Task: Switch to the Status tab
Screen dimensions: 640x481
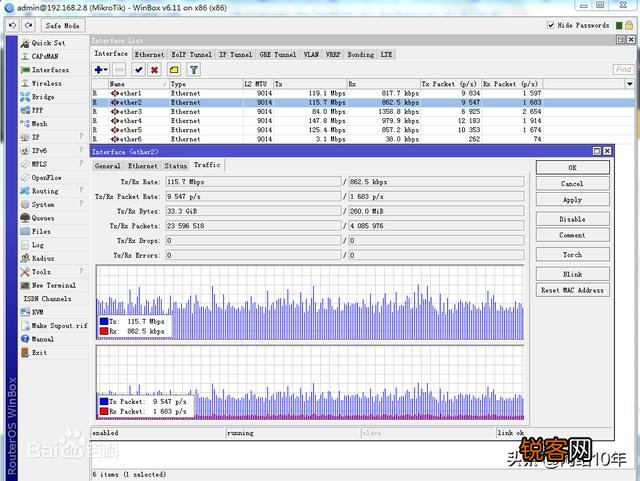Action: pos(175,166)
